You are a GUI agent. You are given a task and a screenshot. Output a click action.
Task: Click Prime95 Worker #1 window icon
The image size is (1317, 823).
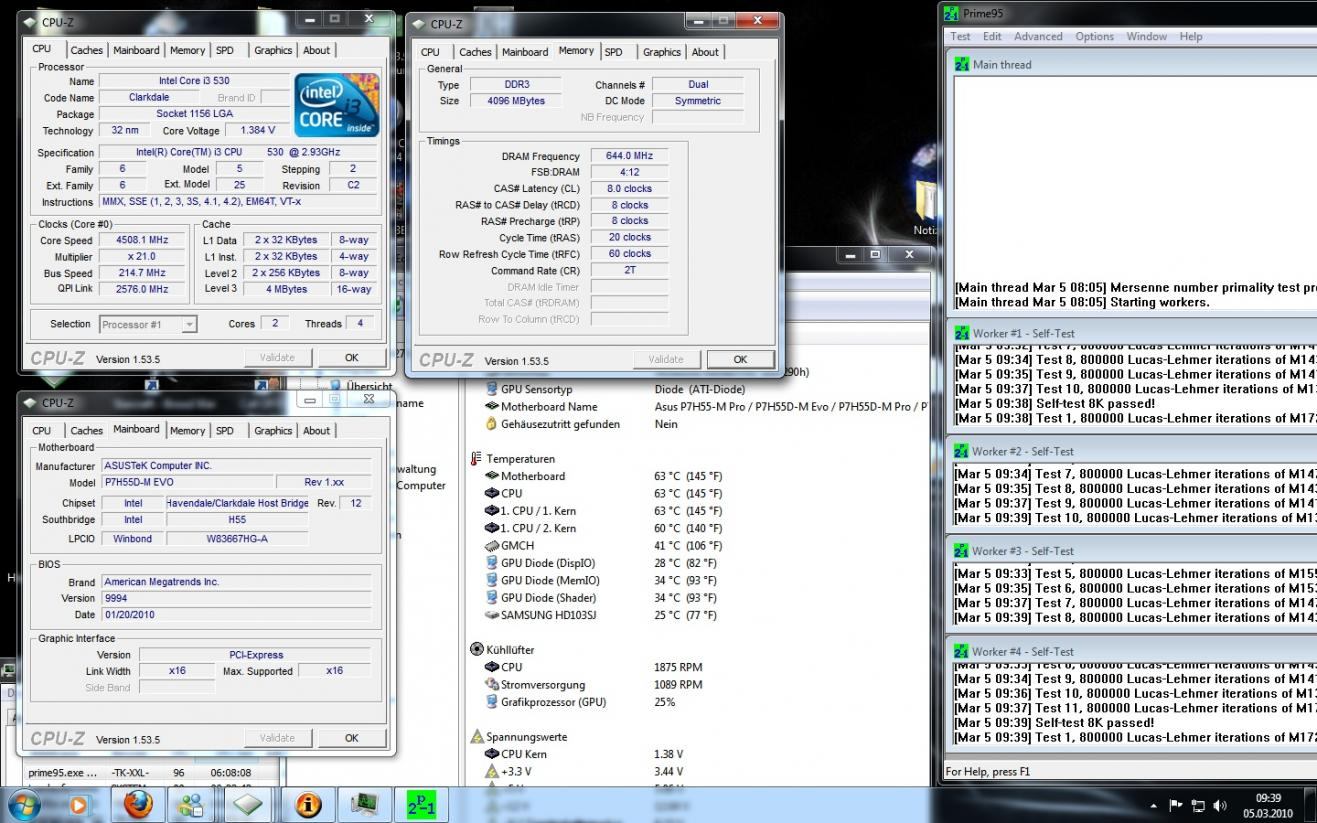962,333
